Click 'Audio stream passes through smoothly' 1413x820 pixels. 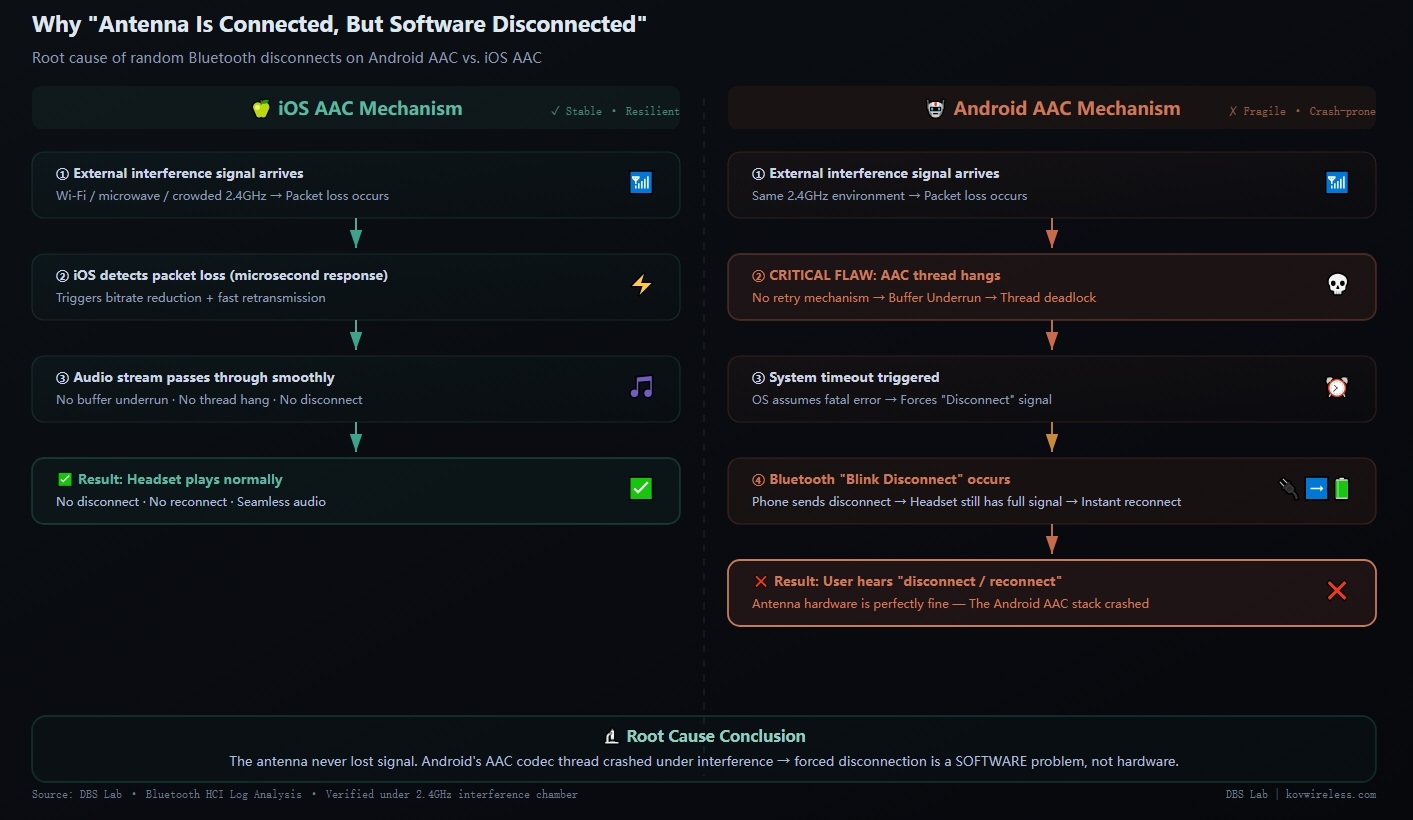coord(195,377)
